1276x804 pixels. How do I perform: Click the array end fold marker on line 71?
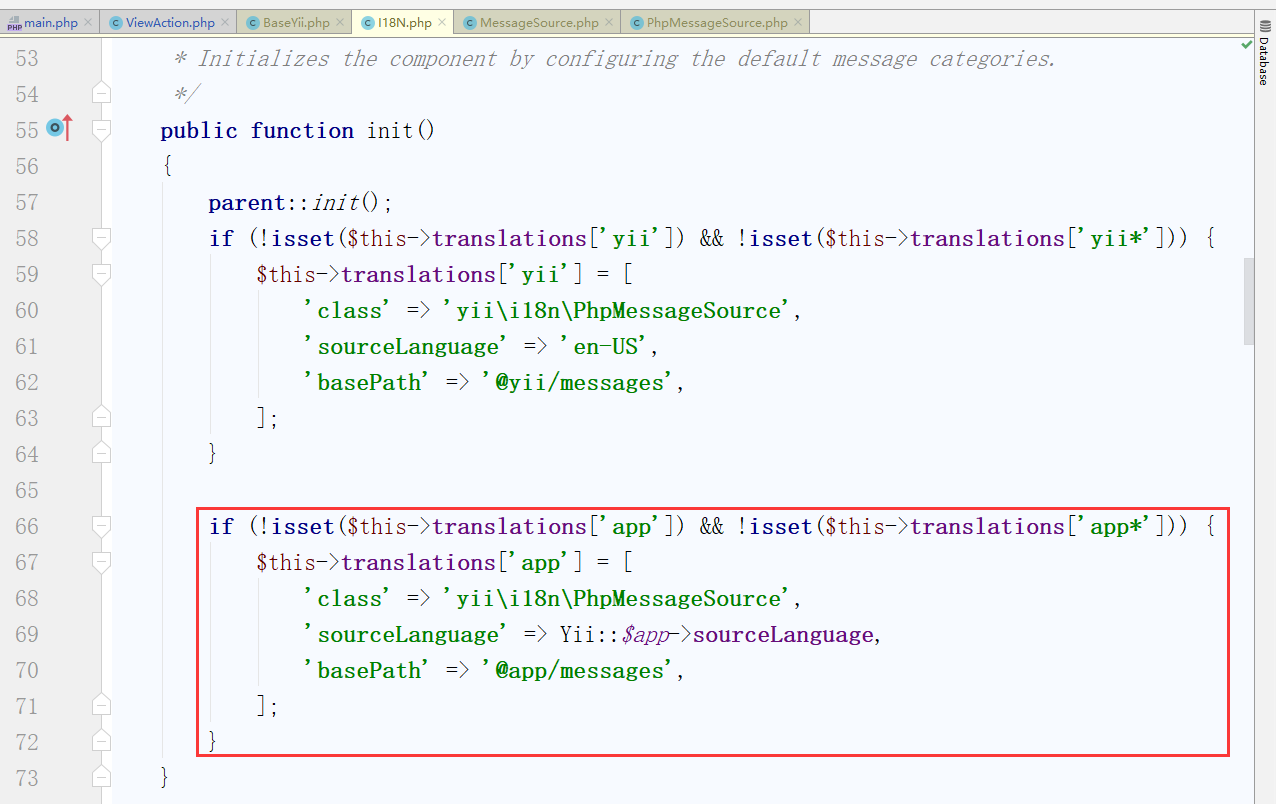tap(101, 706)
